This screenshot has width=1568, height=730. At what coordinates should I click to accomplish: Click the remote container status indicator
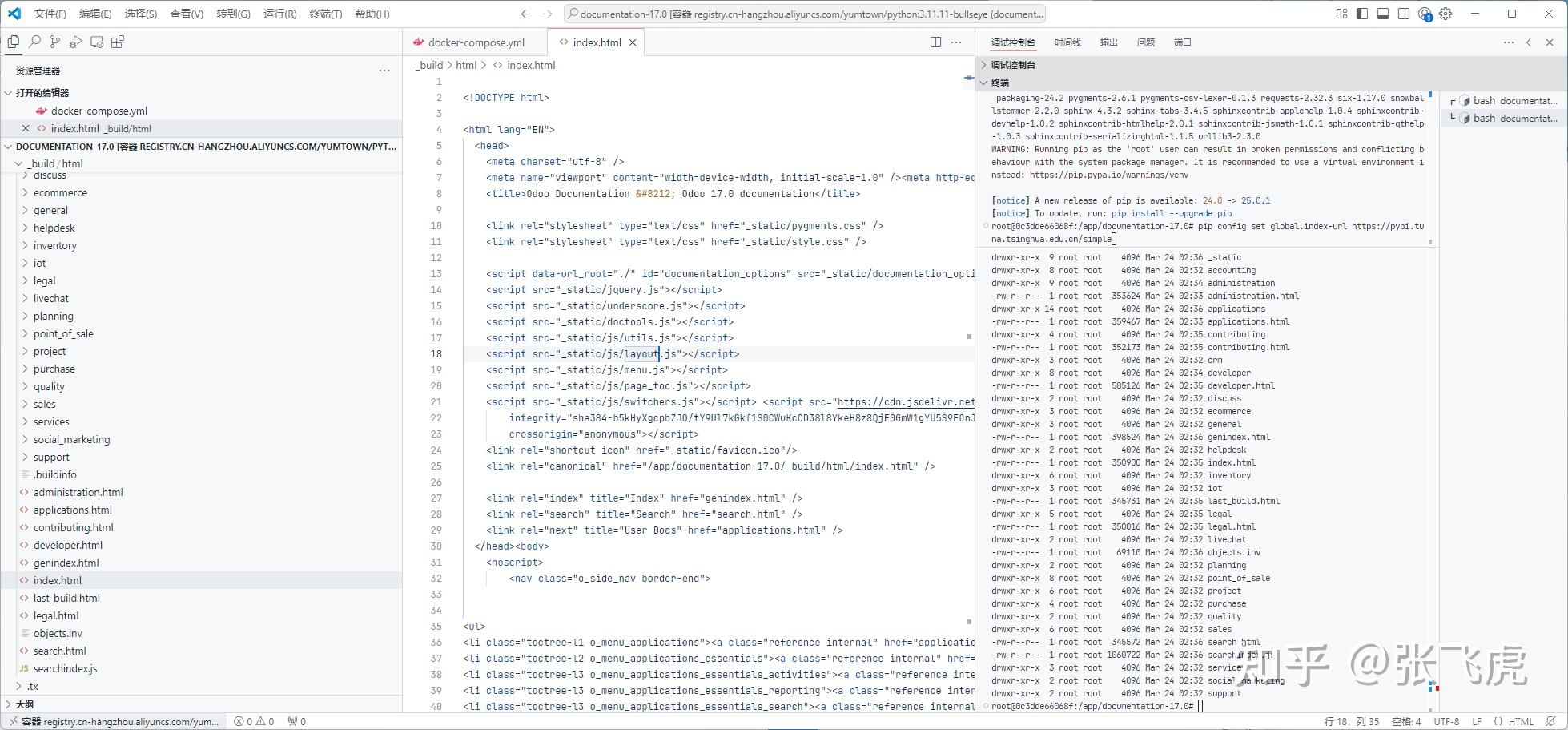[113, 721]
